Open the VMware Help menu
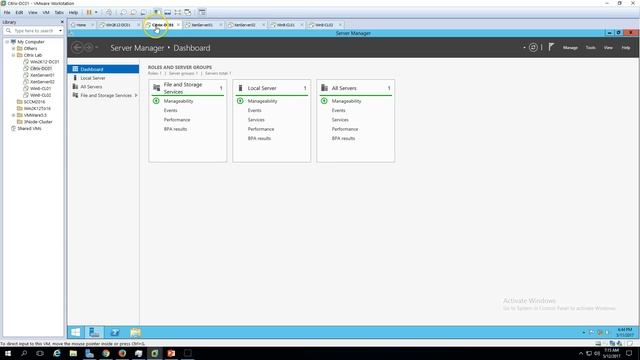Image resolution: width=640 pixels, height=360 pixels. point(73,12)
